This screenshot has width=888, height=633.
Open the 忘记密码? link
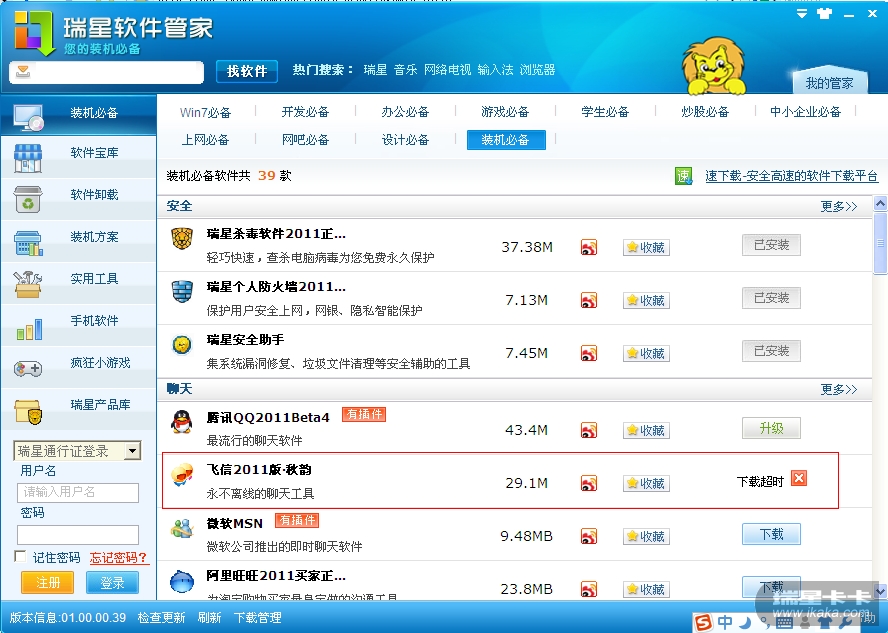pos(118,558)
